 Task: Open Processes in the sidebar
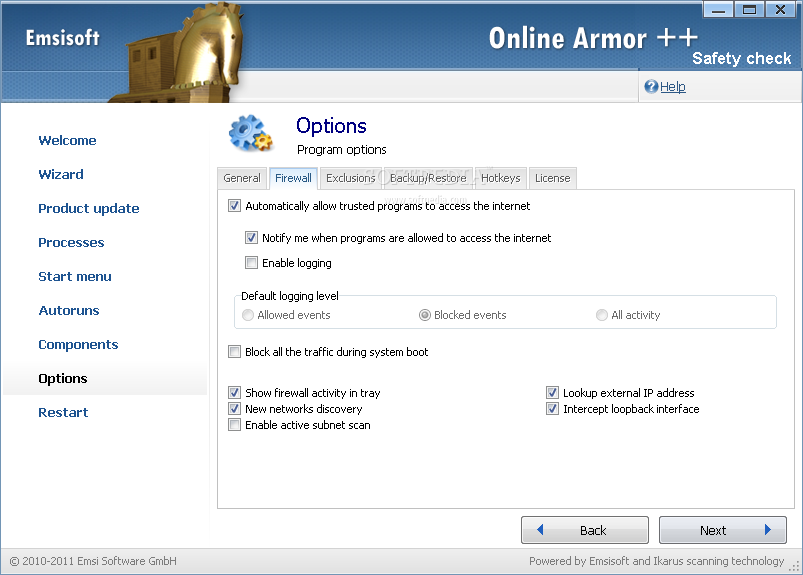[71, 242]
